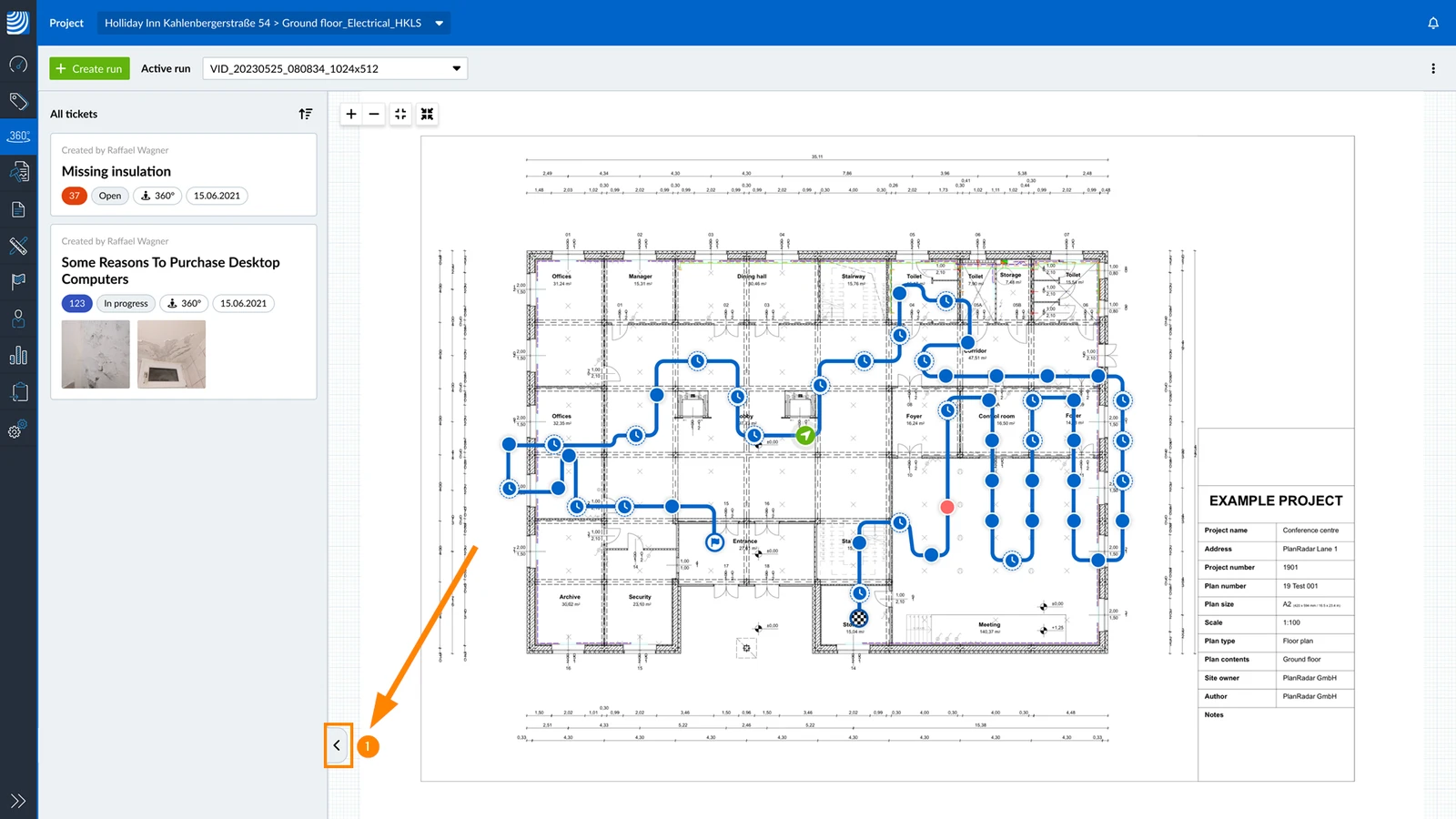Click Created by Raffael Wagner on Missing insulation
1456x819 pixels.
116,150
